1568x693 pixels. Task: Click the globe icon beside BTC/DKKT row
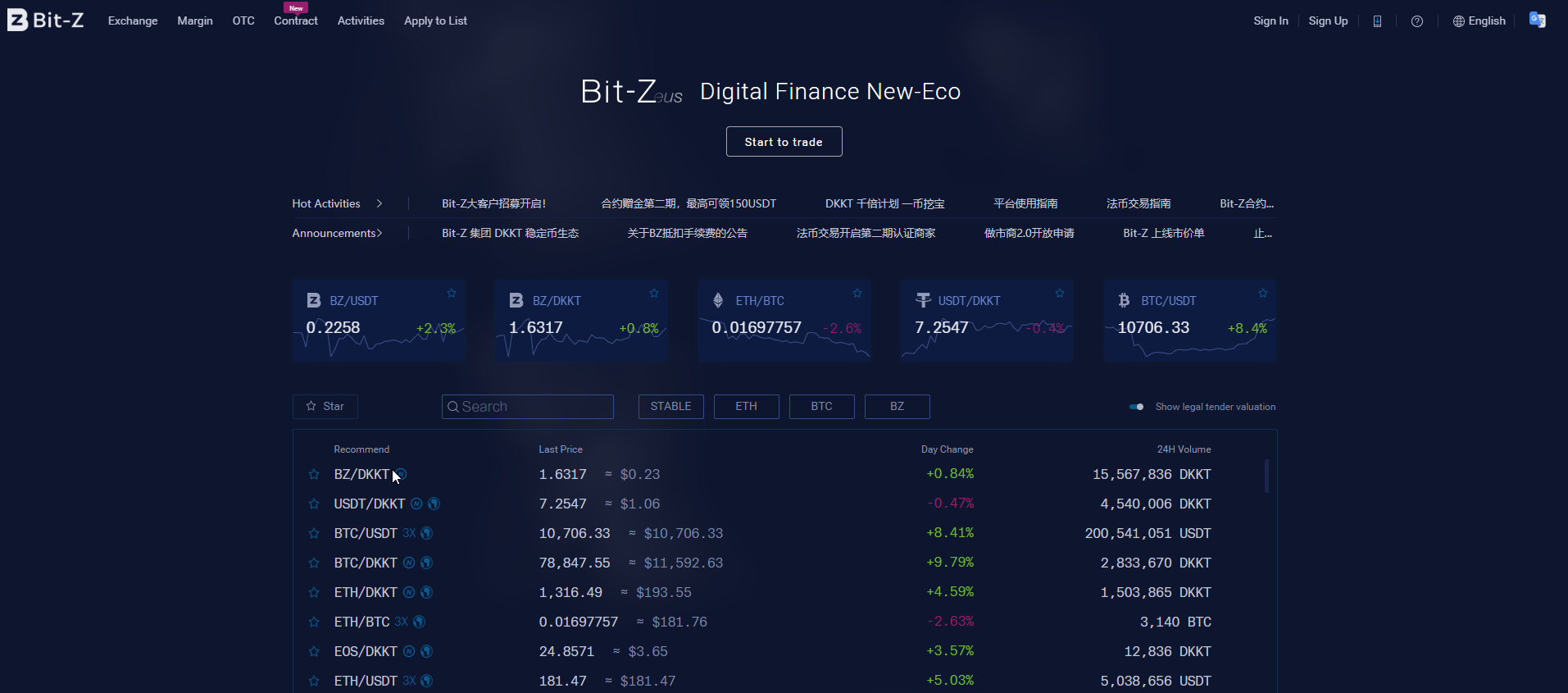(426, 563)
